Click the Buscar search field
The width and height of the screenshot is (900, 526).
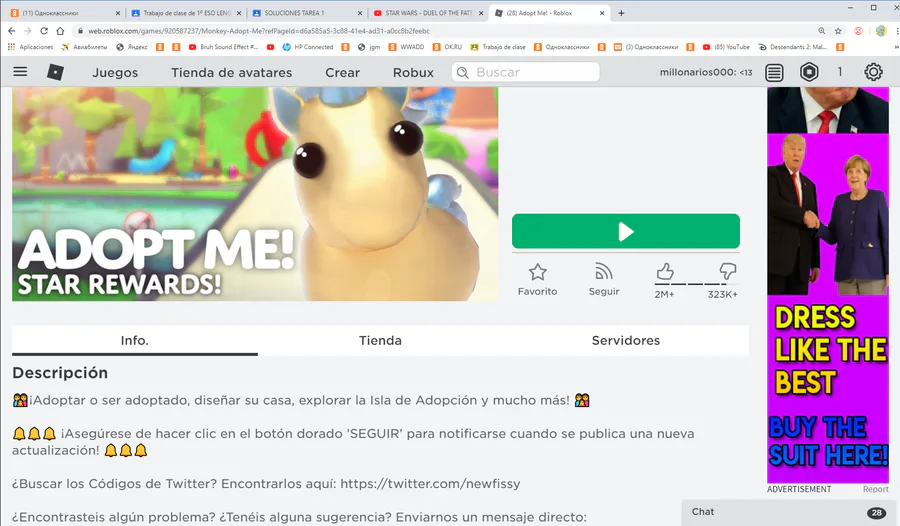[x=526, y=72]
